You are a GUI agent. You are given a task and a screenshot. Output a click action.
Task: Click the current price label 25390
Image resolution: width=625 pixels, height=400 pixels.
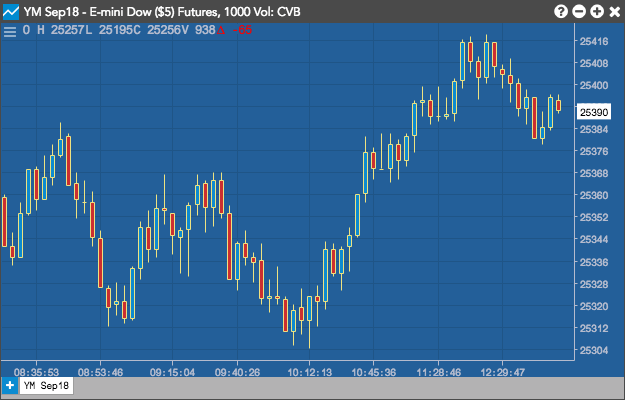click(x=594, y=112)
